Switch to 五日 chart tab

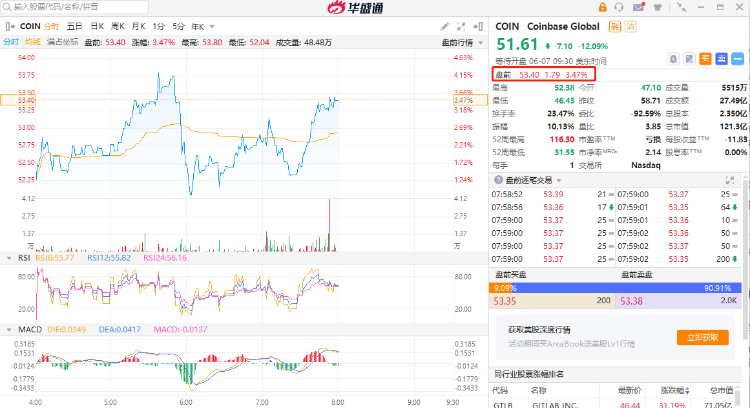click(74, 26)
